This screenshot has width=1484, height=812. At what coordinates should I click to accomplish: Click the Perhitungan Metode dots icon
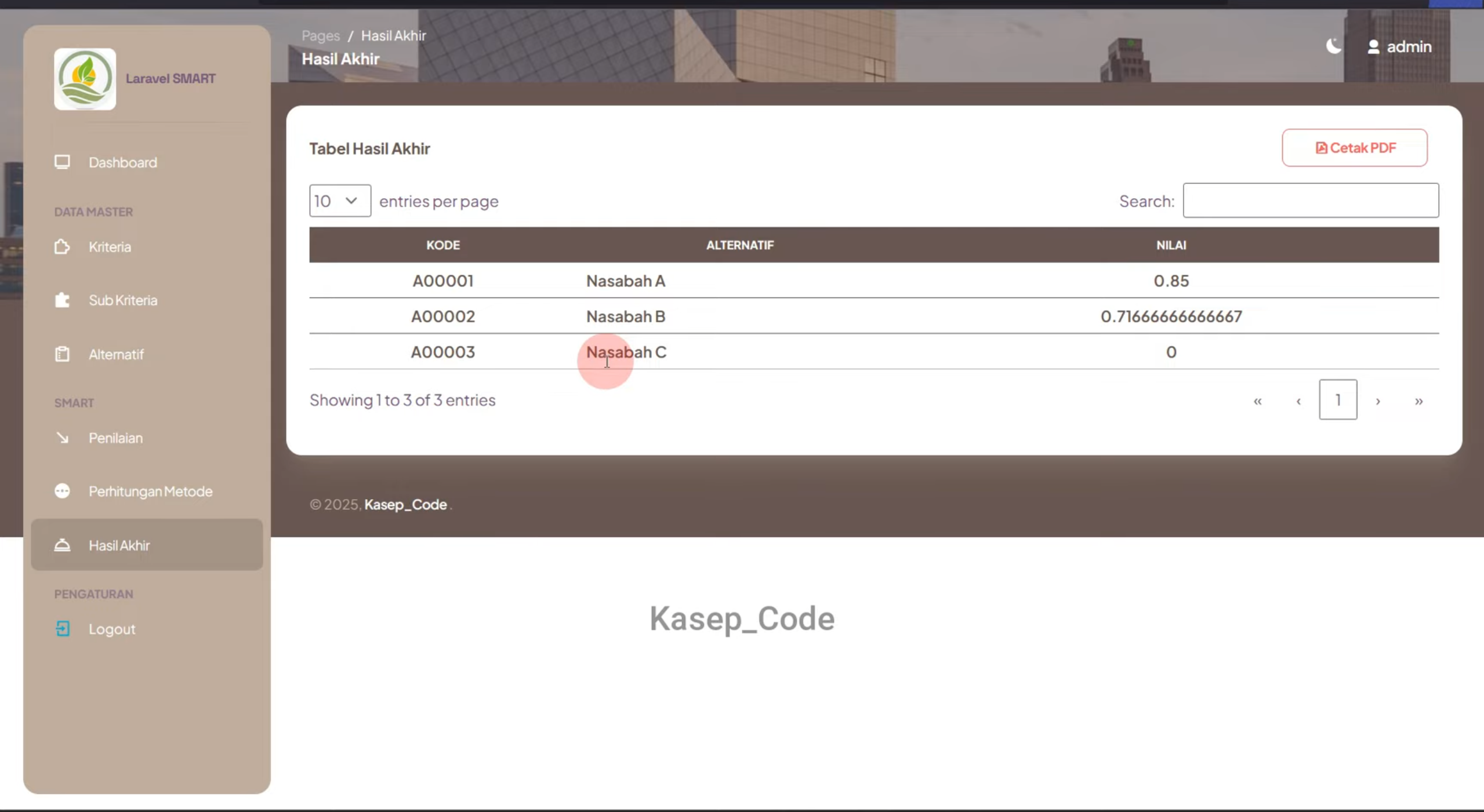62,491
